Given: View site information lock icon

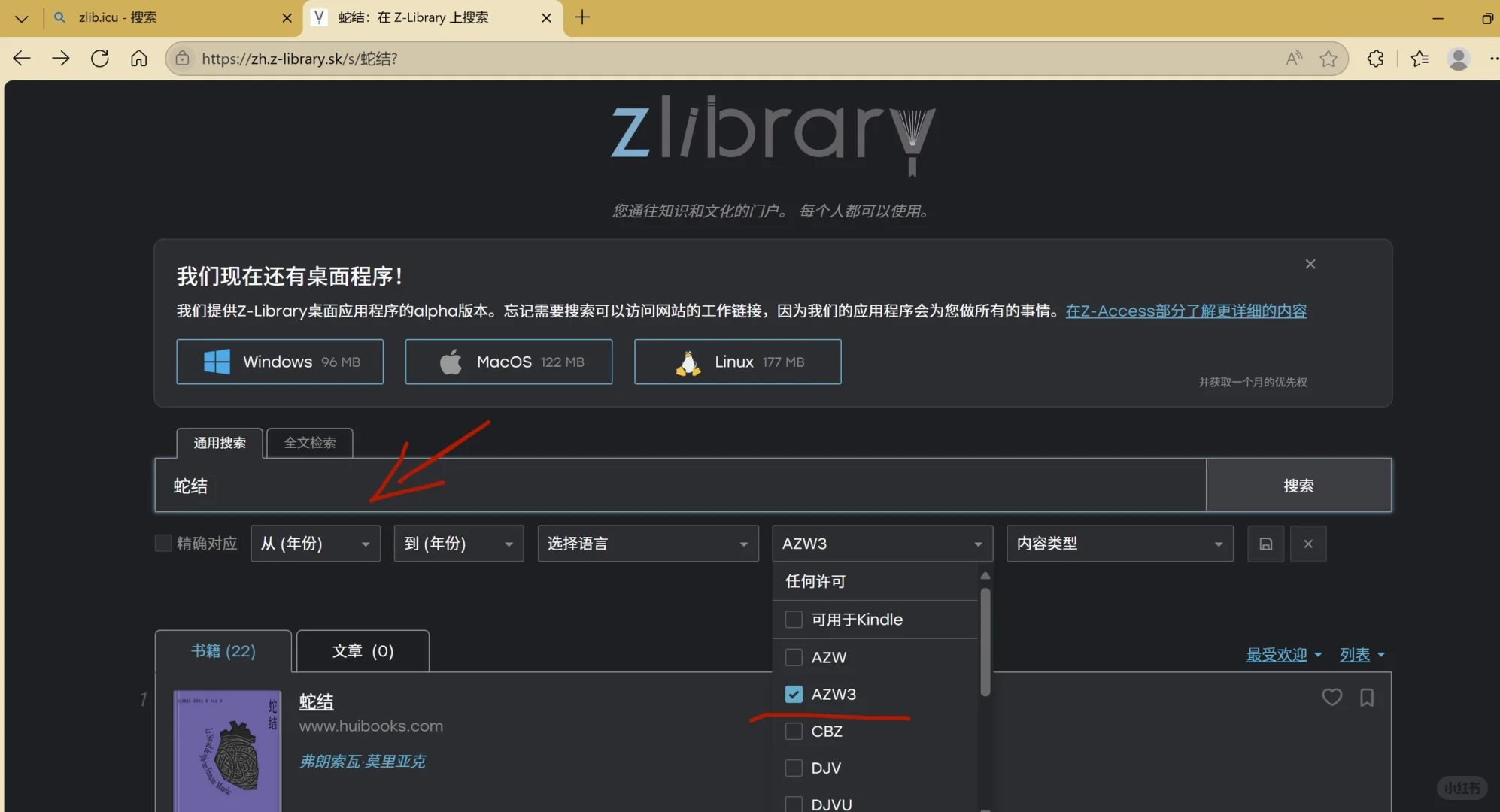Looking at the screenshot, I should click(183, 59).
